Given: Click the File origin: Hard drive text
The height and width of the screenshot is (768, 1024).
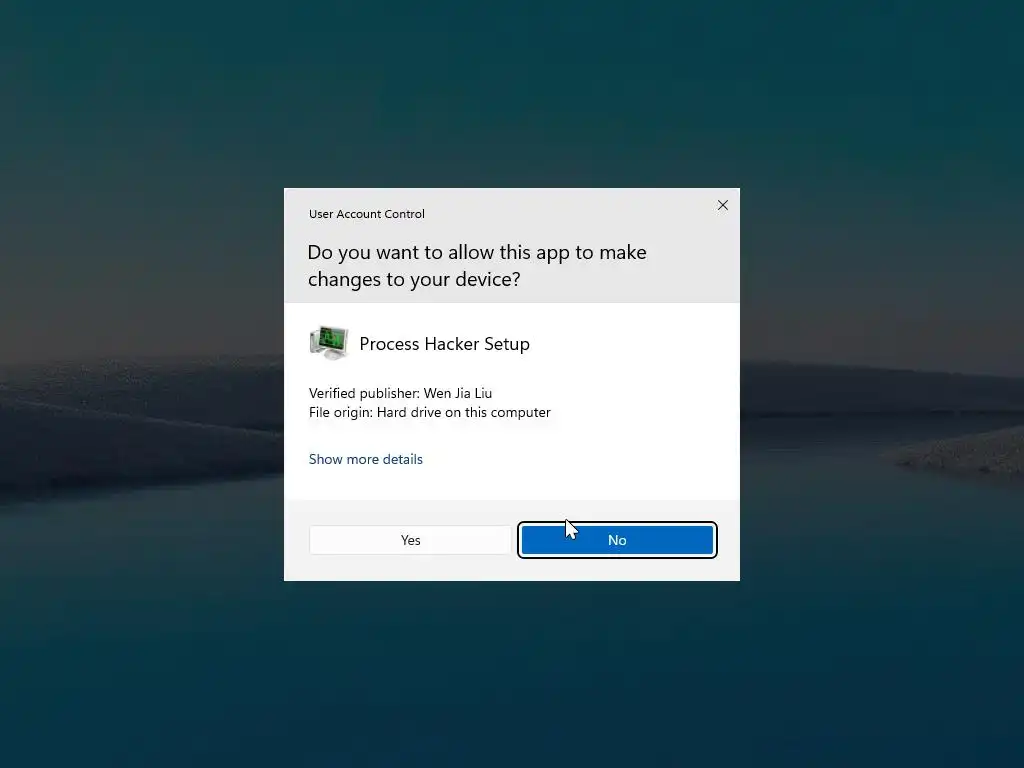Looking at the screenshot, I should (x=430, y=412).
